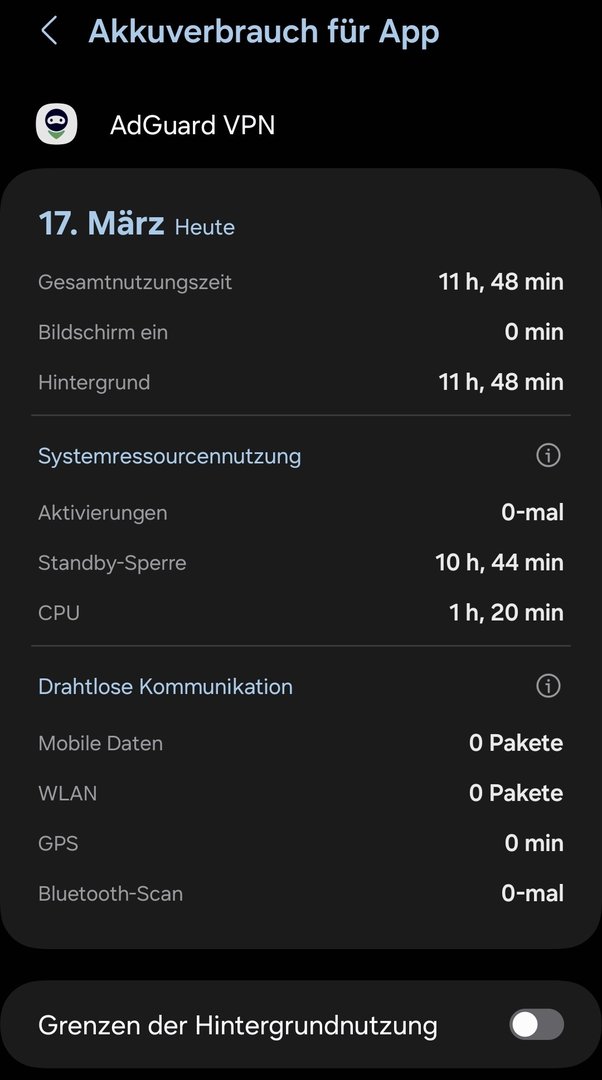
Task: Select the Bluetooth-Scan row
Action: pyautogui.click(x=300, y=893)
